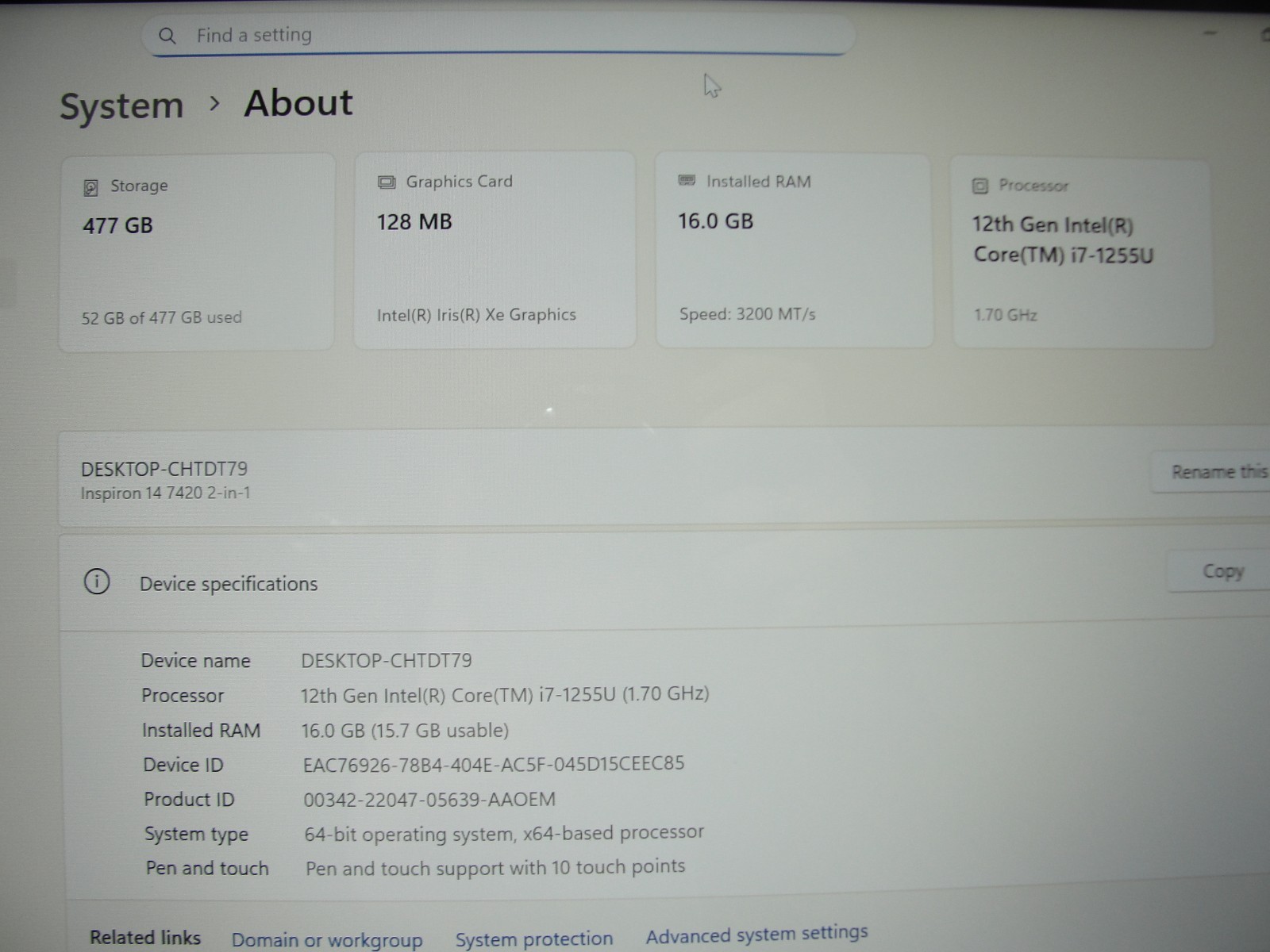This screenshot has height=952, width=1270.
Task: Open the Graphics Card 128 MB card
Action: pyautogui.click(x=495, y=250)
